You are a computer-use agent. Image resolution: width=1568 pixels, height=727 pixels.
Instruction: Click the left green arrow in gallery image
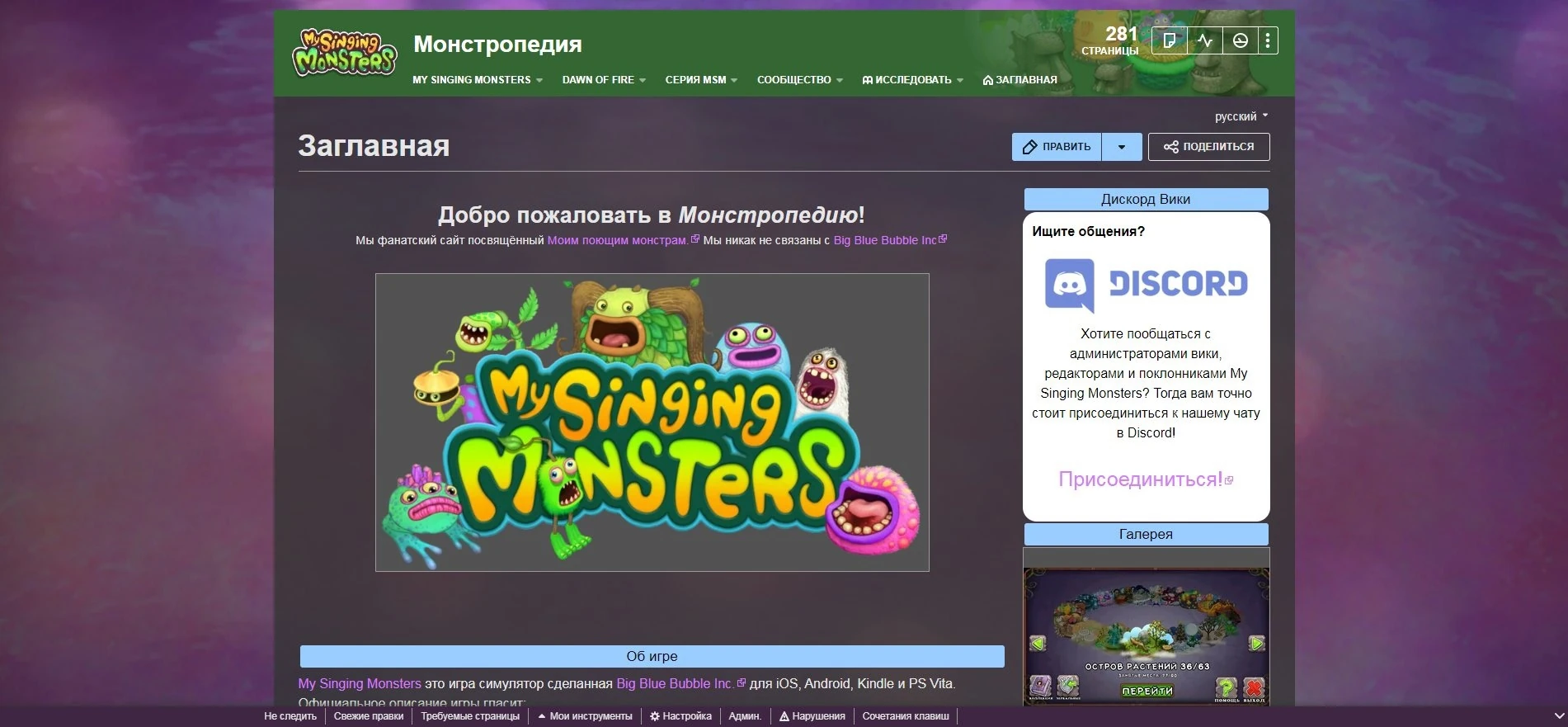(x=1038, y=643)
